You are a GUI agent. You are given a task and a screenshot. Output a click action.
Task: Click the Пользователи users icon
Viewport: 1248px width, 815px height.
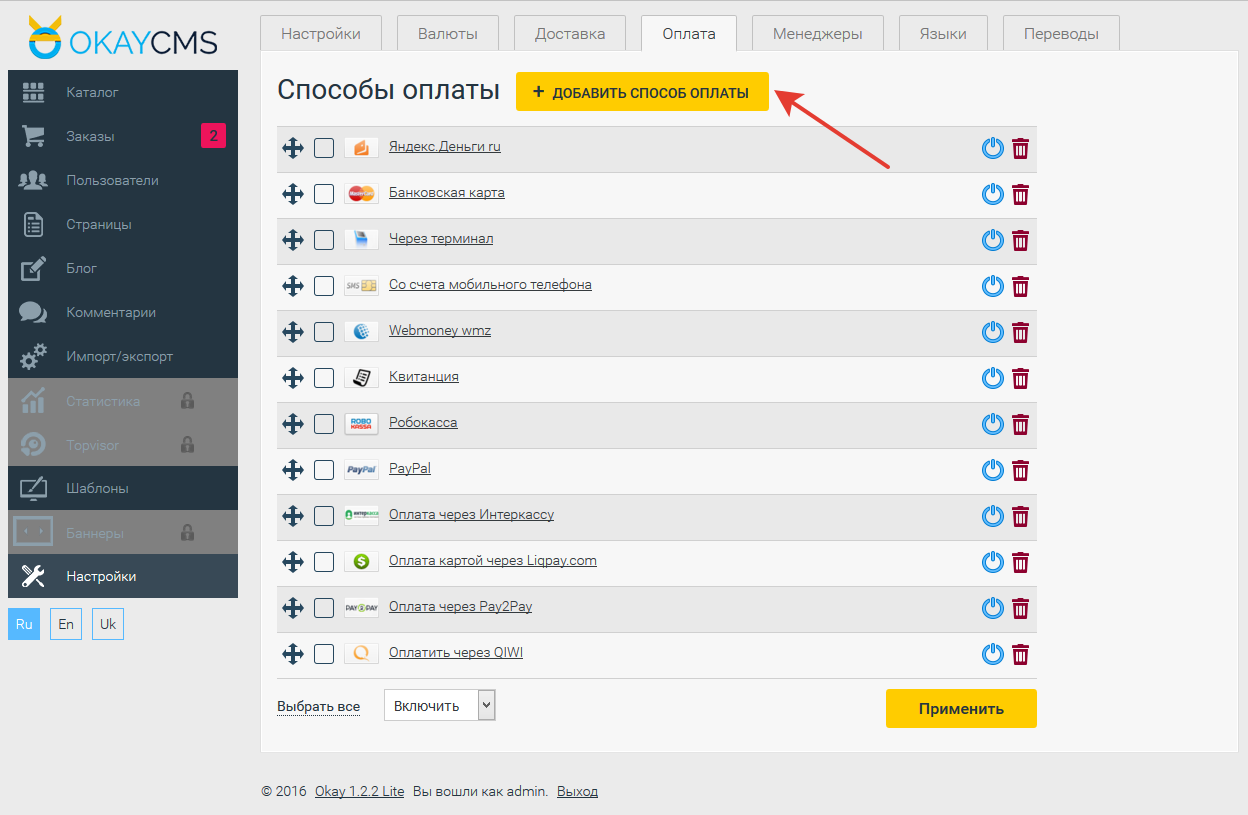[34, 180]
